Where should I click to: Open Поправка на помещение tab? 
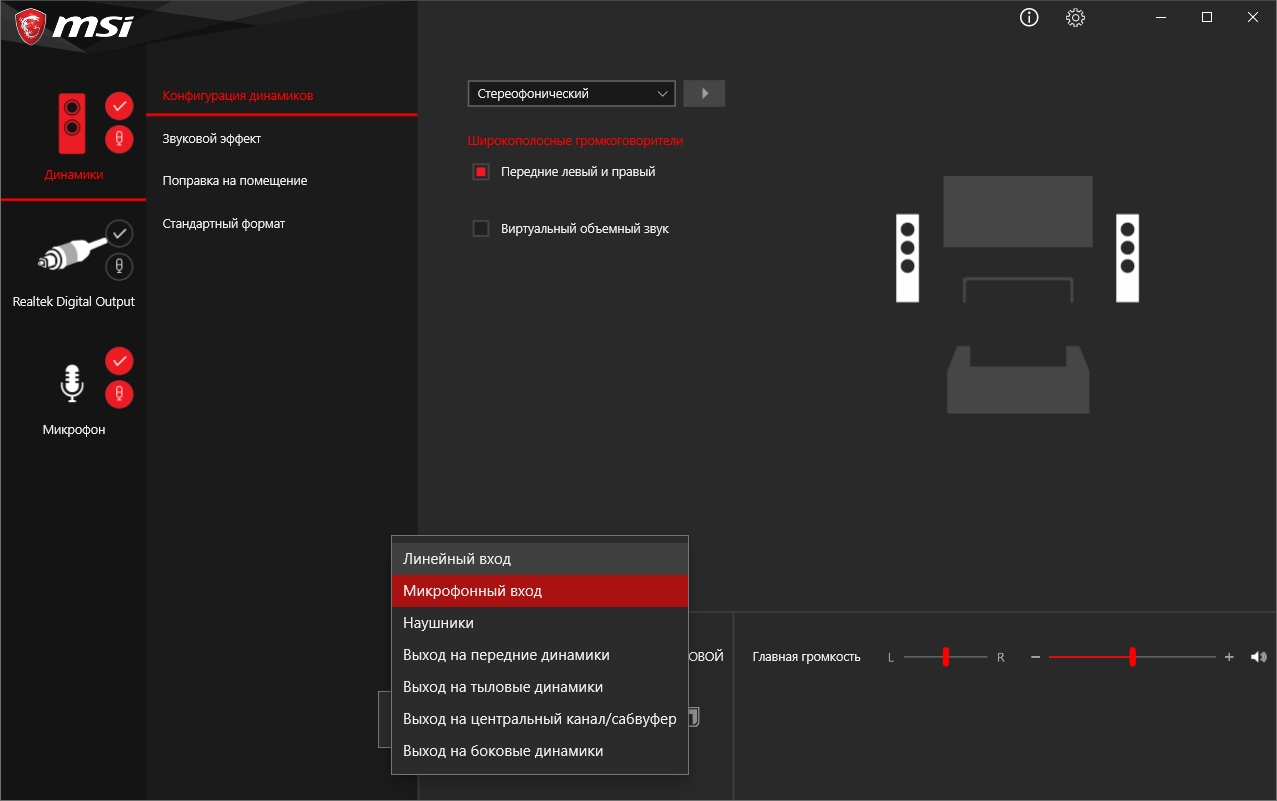click(x=235, y=181)
